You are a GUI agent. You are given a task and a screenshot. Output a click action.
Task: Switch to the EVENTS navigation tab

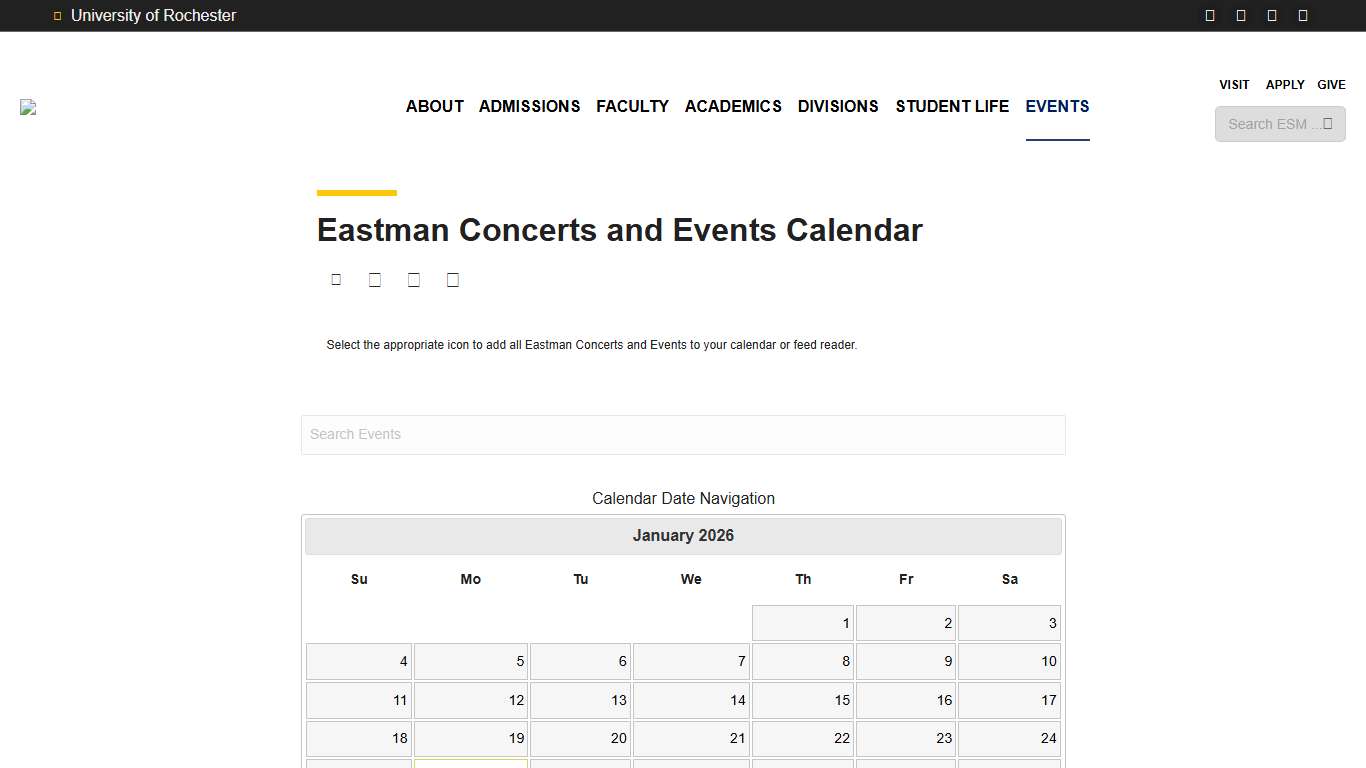click(1057, 106)
